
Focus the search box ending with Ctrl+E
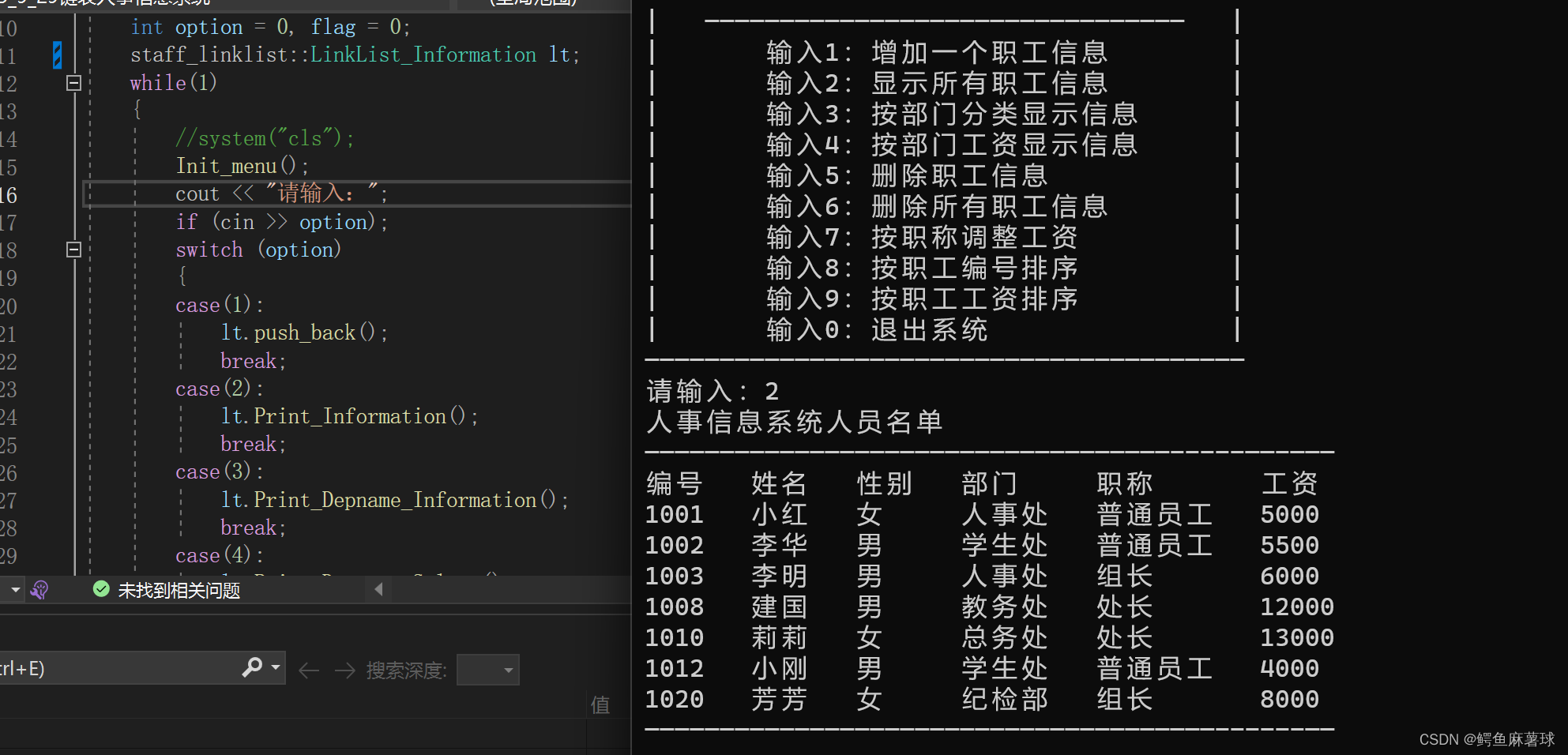tap(118, 668)
